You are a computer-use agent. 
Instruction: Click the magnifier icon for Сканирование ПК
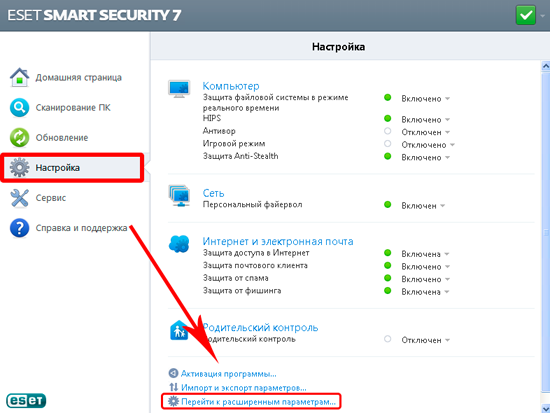coord(19,107)
